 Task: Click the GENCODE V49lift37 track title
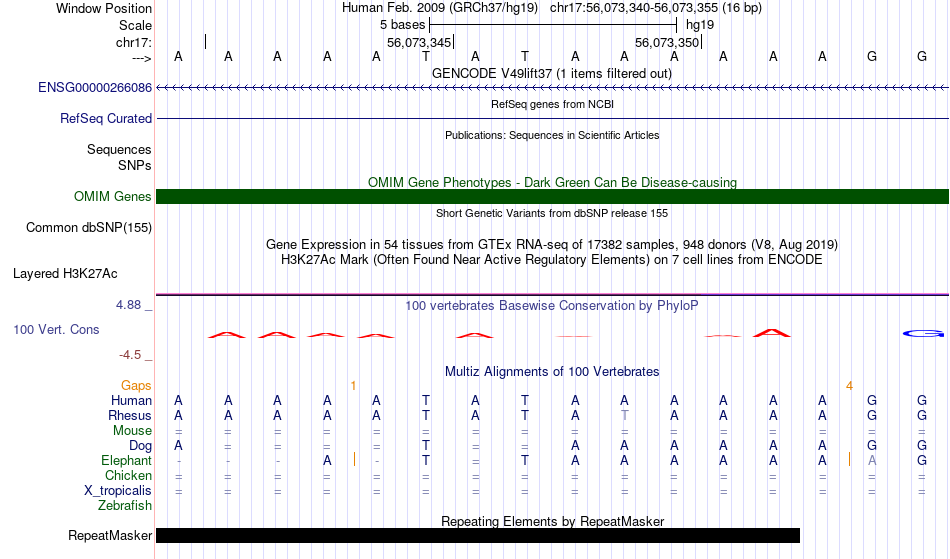(551, 74)
